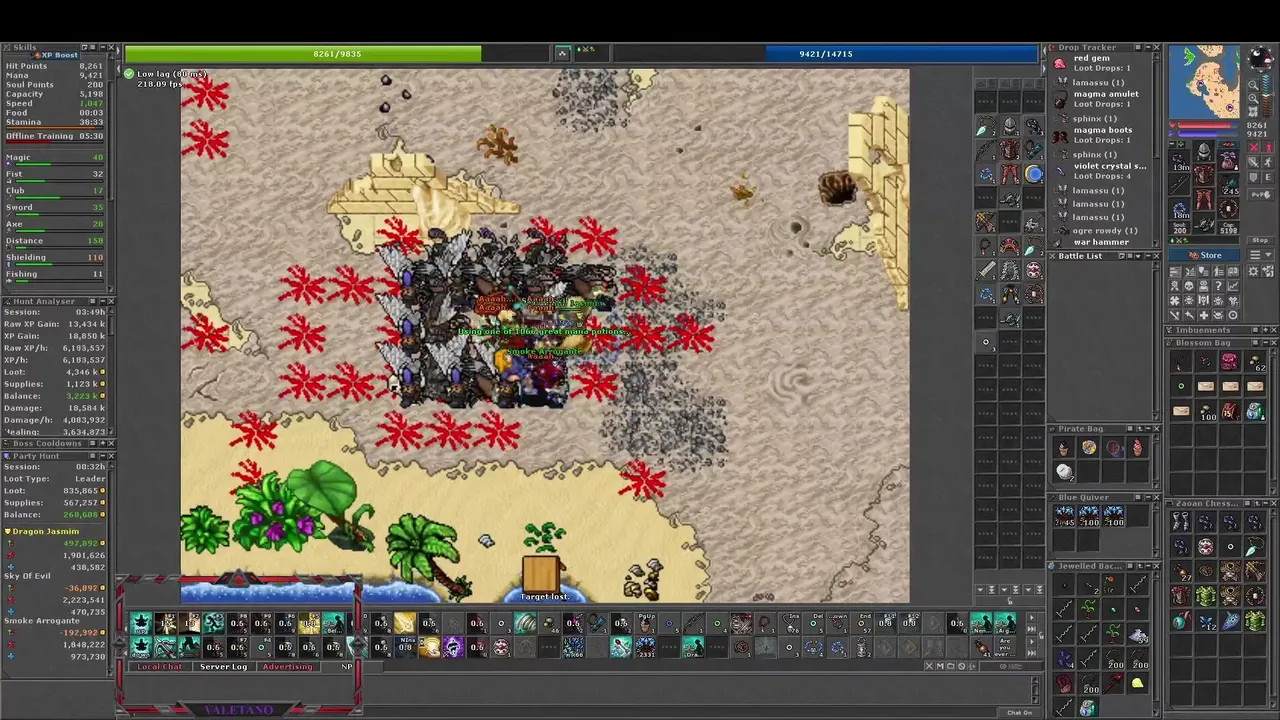Image resolution: width=1280 pixels, height=720 pixels.
Task: Switch to the Advertising tab
Action: tap(287, 666)
